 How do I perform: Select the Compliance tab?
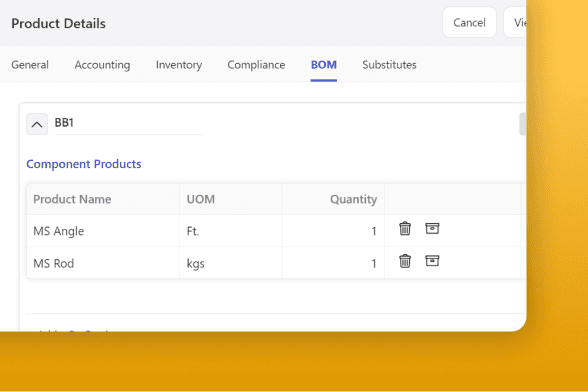pyautogui.click(x=256, y=65)
